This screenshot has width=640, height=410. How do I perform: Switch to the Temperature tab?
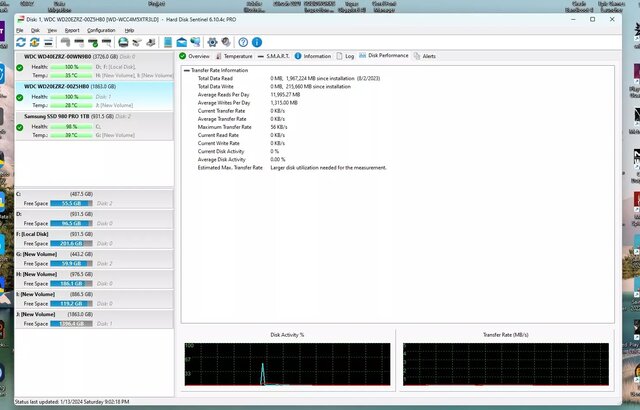[237, 56]
